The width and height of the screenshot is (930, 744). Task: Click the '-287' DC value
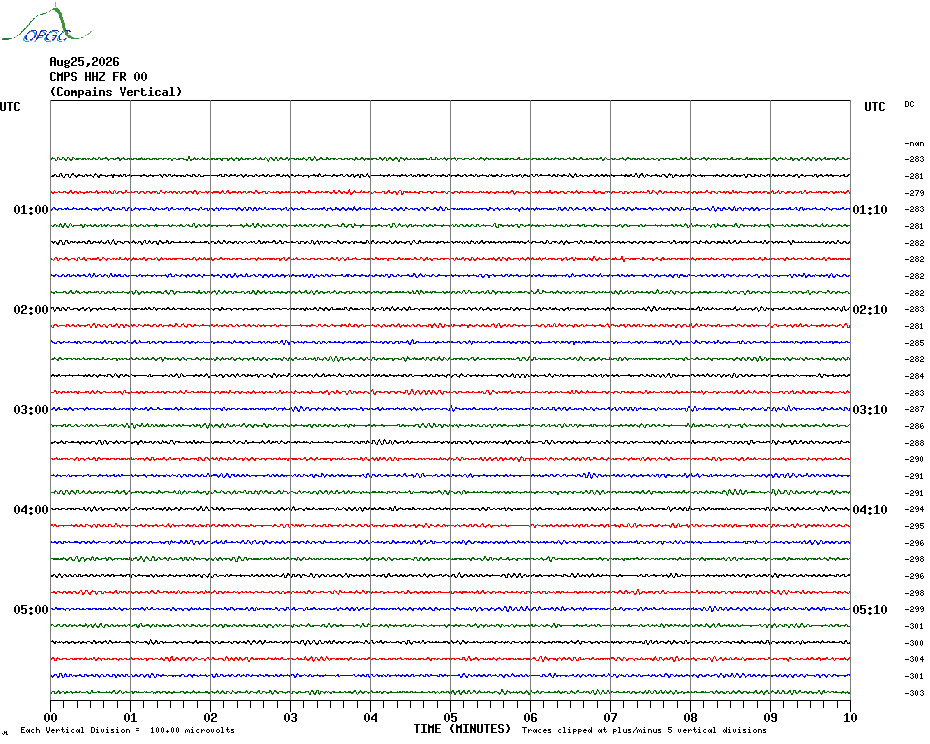pyautogui.click(x=915, y=409)
